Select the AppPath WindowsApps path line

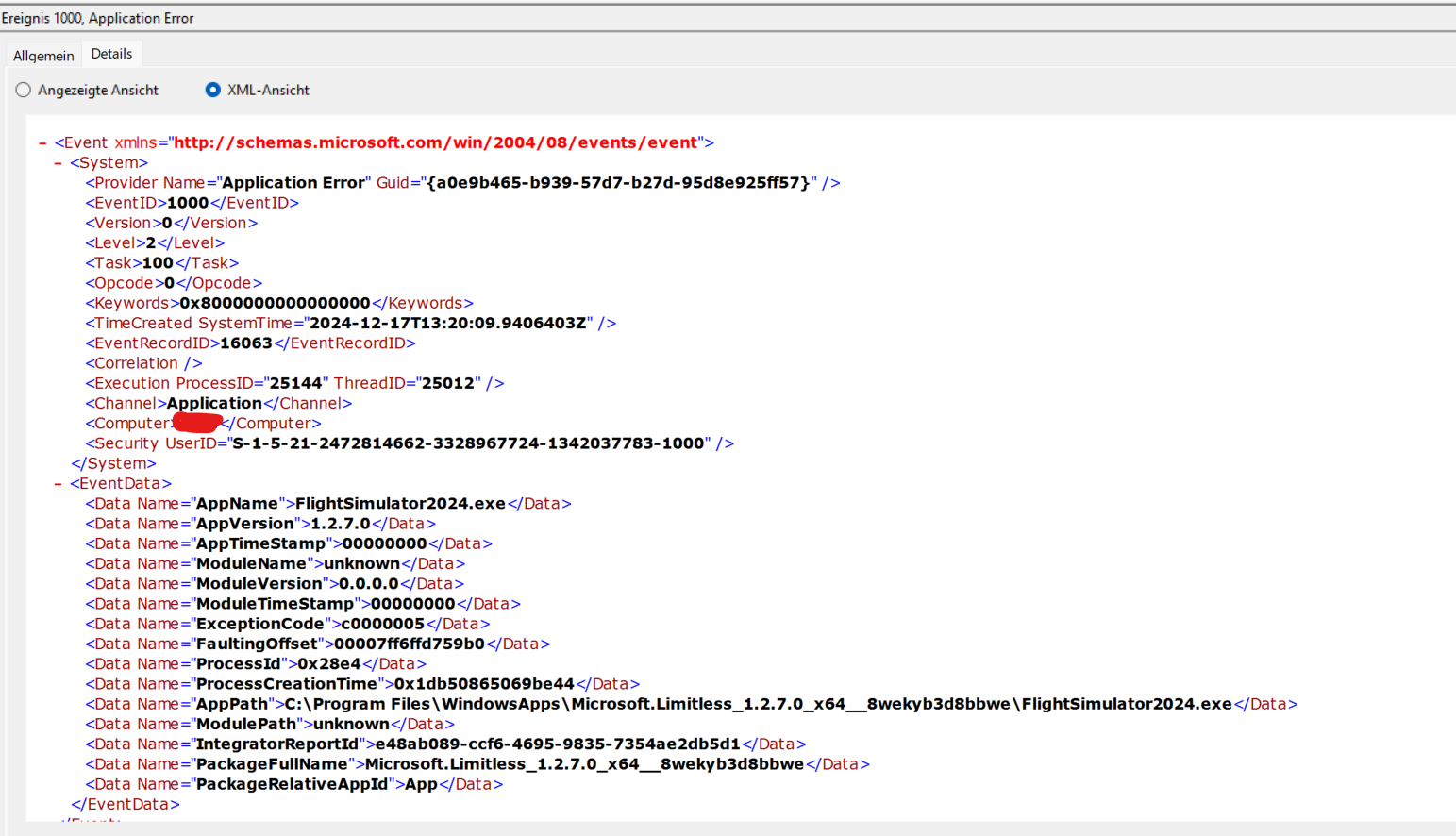[692, 704]
